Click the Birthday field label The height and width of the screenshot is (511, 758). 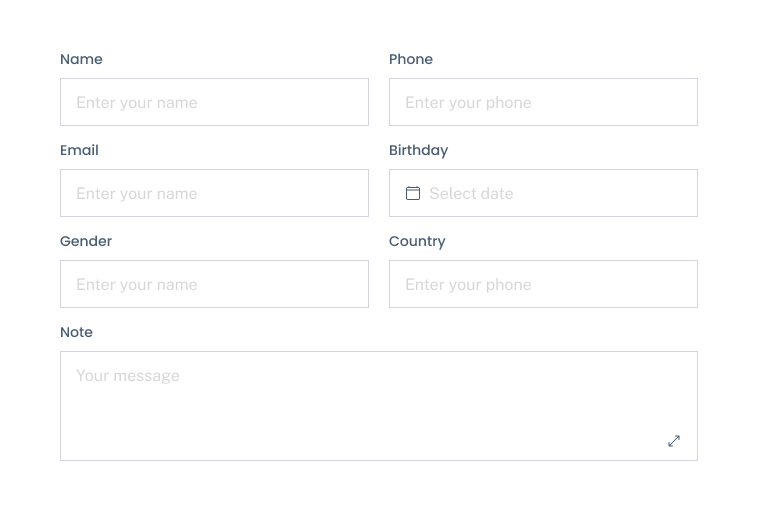coord(419,150)
